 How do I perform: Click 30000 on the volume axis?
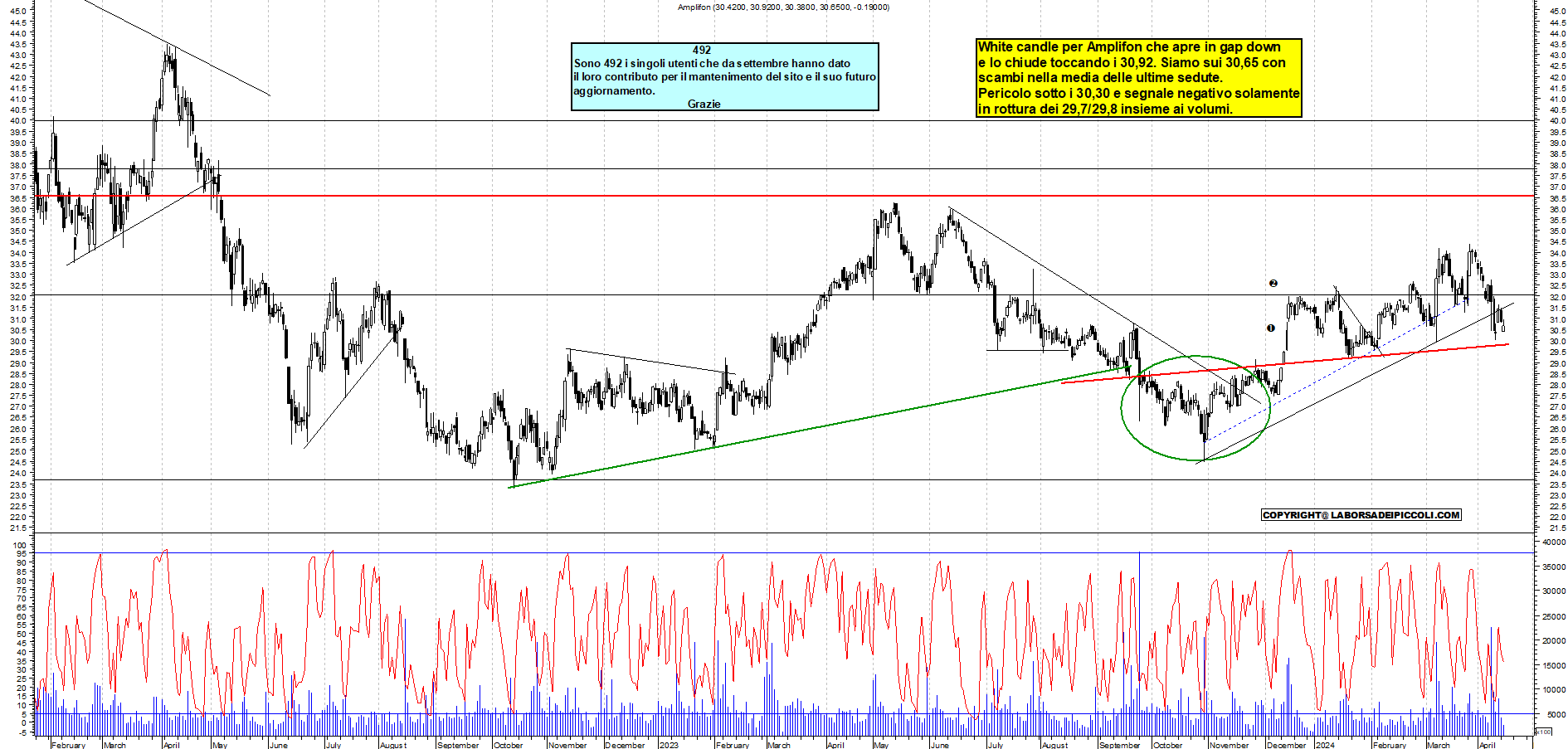(x=1554, y=591)
